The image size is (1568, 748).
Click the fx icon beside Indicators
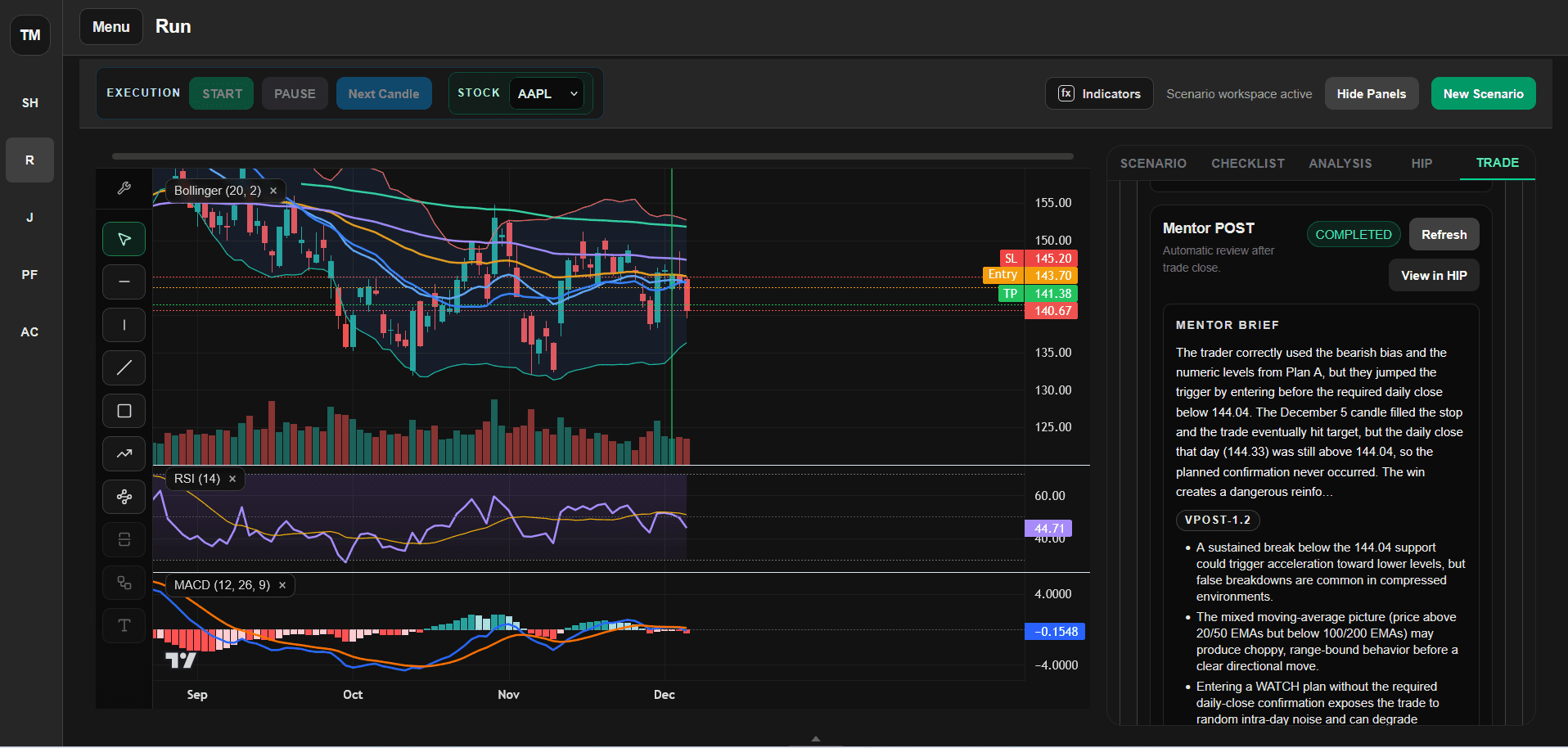1066,93
